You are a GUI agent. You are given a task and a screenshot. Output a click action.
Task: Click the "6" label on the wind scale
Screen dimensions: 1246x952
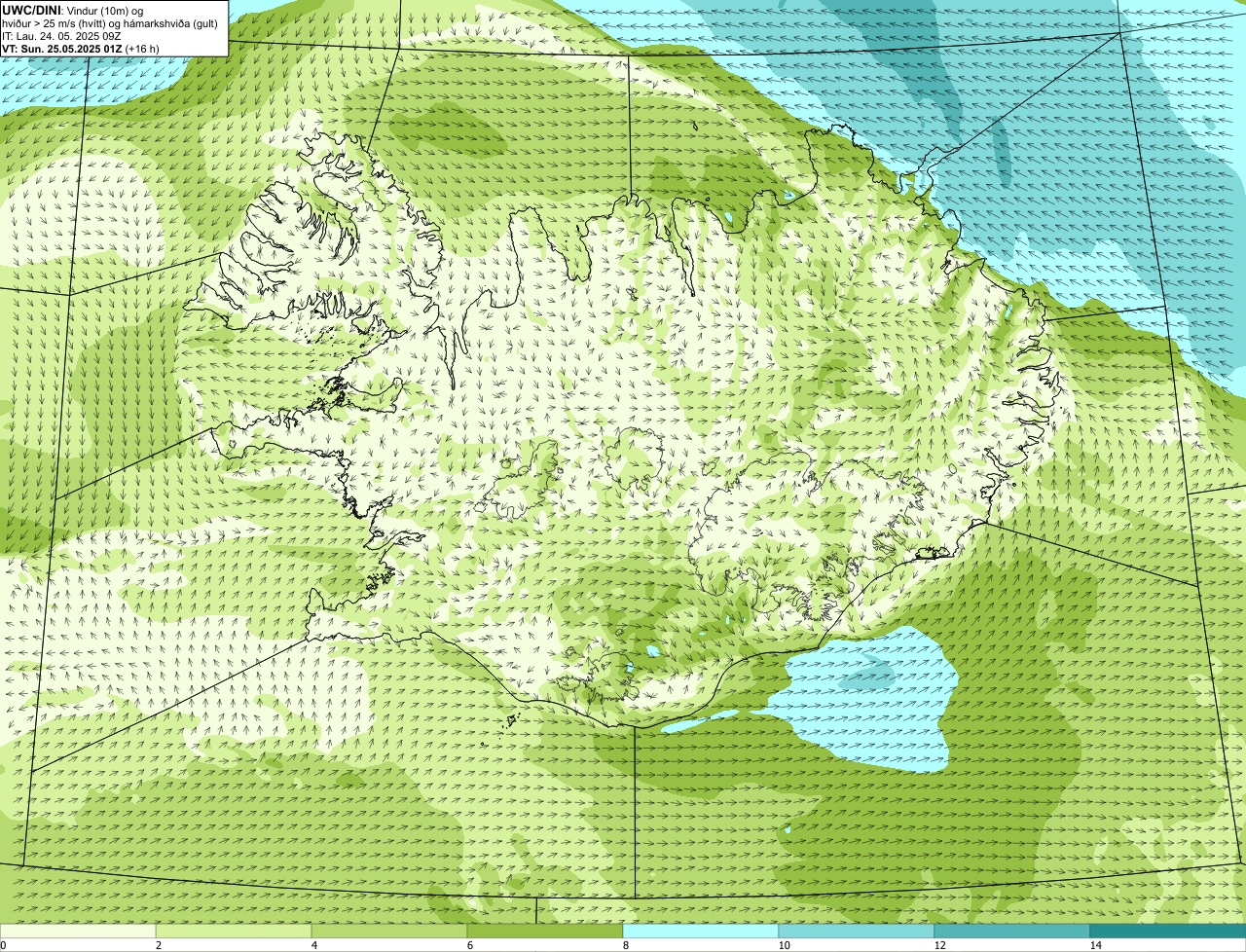[x=469, y=945]
